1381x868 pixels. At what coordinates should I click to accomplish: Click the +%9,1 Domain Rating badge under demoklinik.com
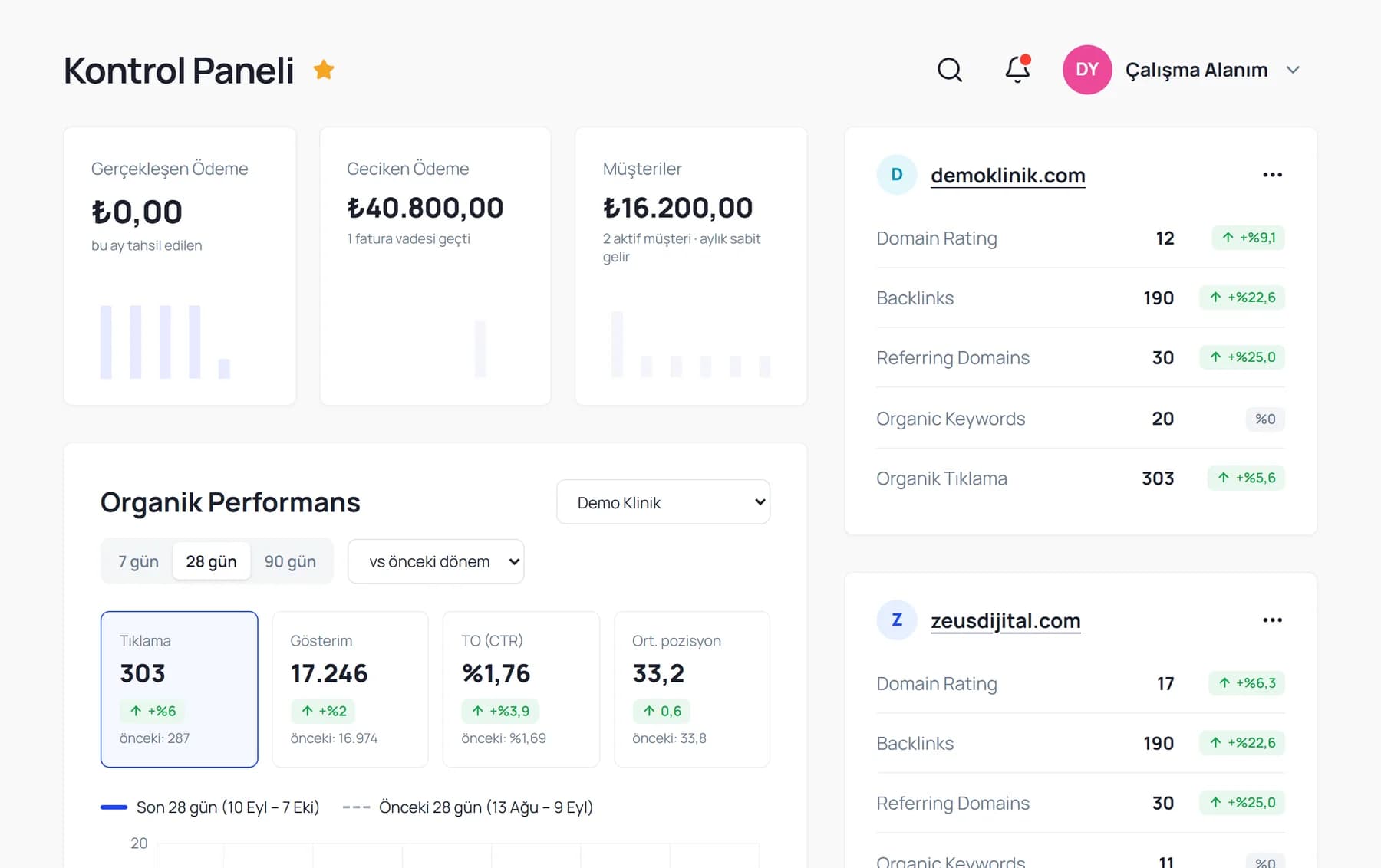pyautogui.click(x=1248, y=238)
